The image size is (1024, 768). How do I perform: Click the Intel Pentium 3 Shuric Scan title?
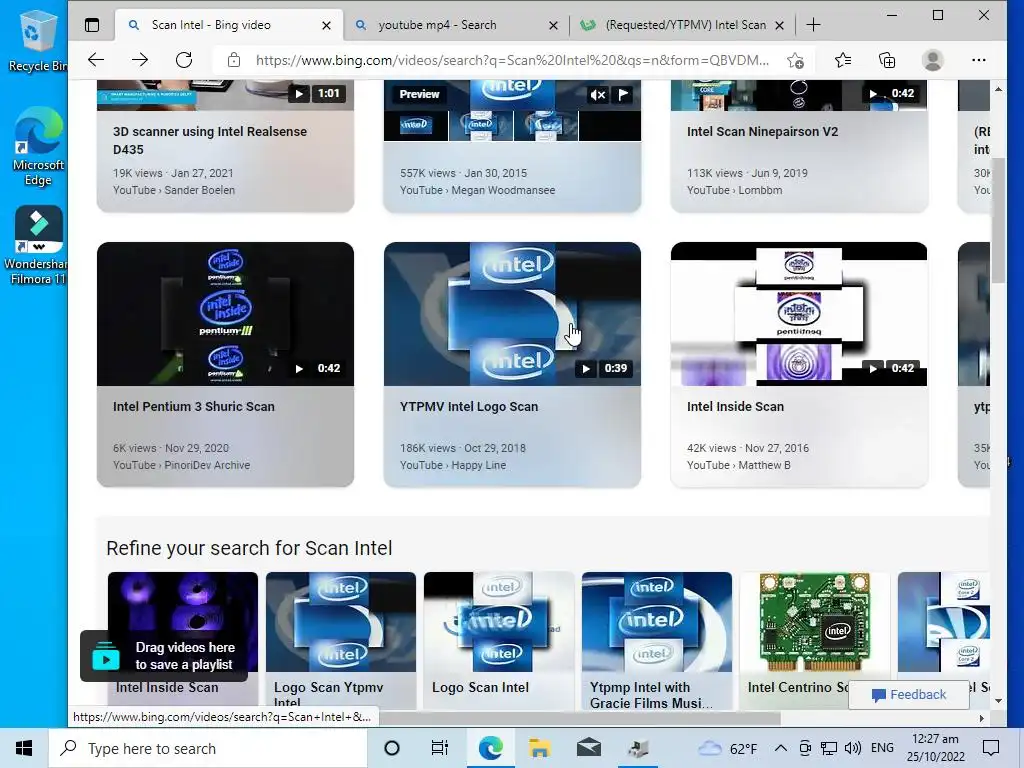194,406
